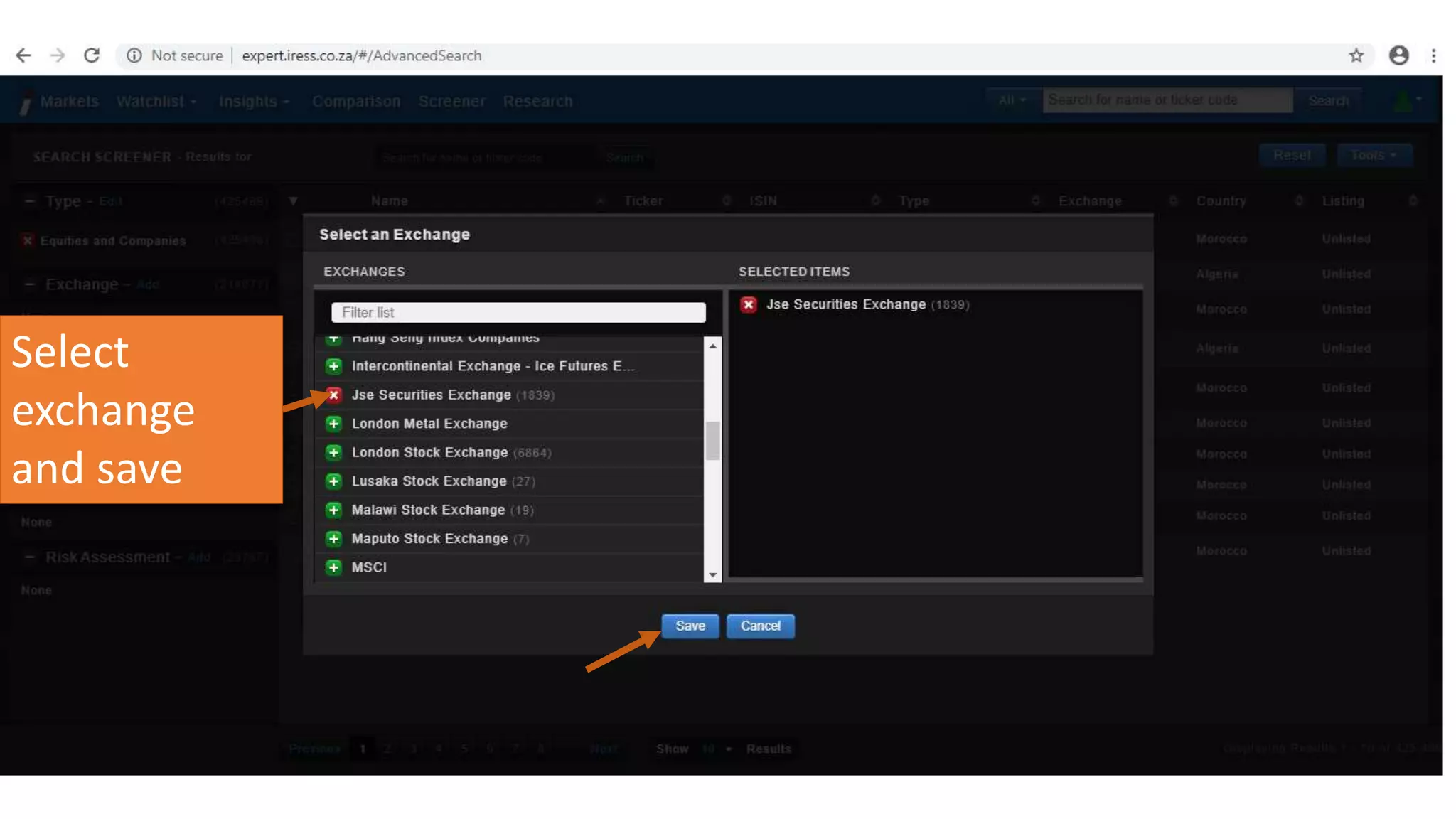Collapse the Exchange filter section

pyautogui.click(x=29, y=284)
